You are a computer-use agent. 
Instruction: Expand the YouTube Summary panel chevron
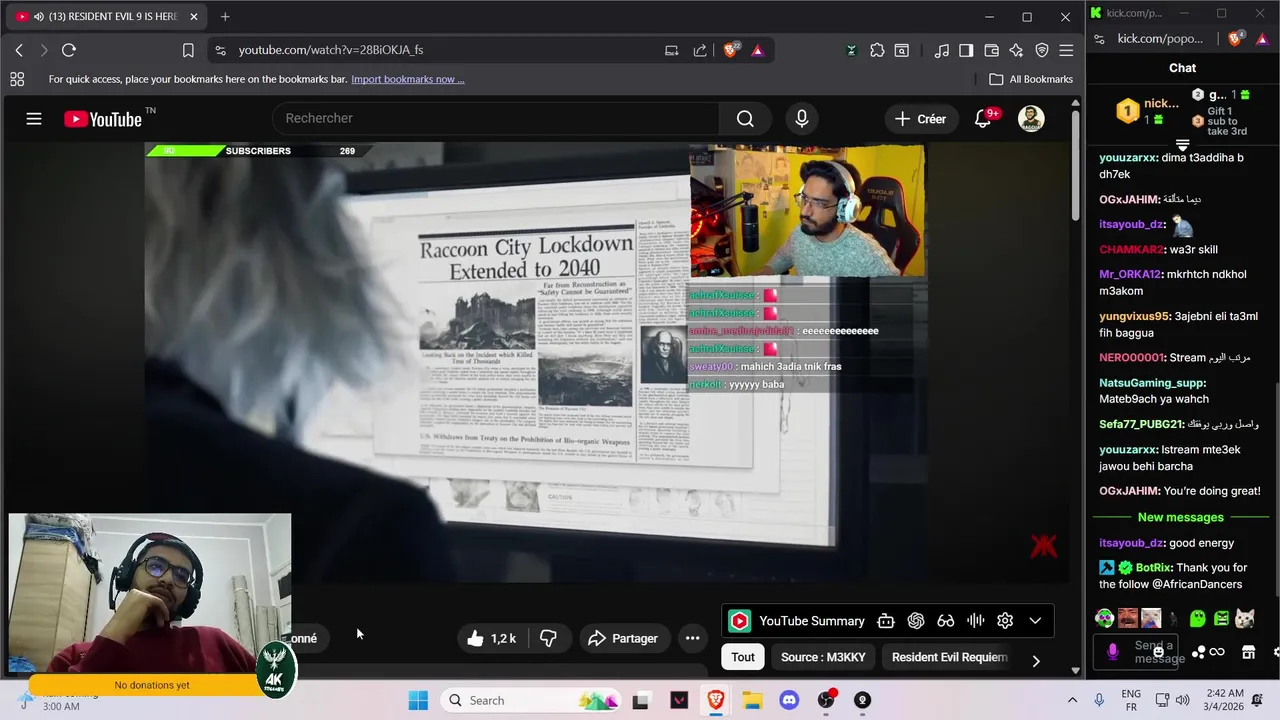point(1035,621)
